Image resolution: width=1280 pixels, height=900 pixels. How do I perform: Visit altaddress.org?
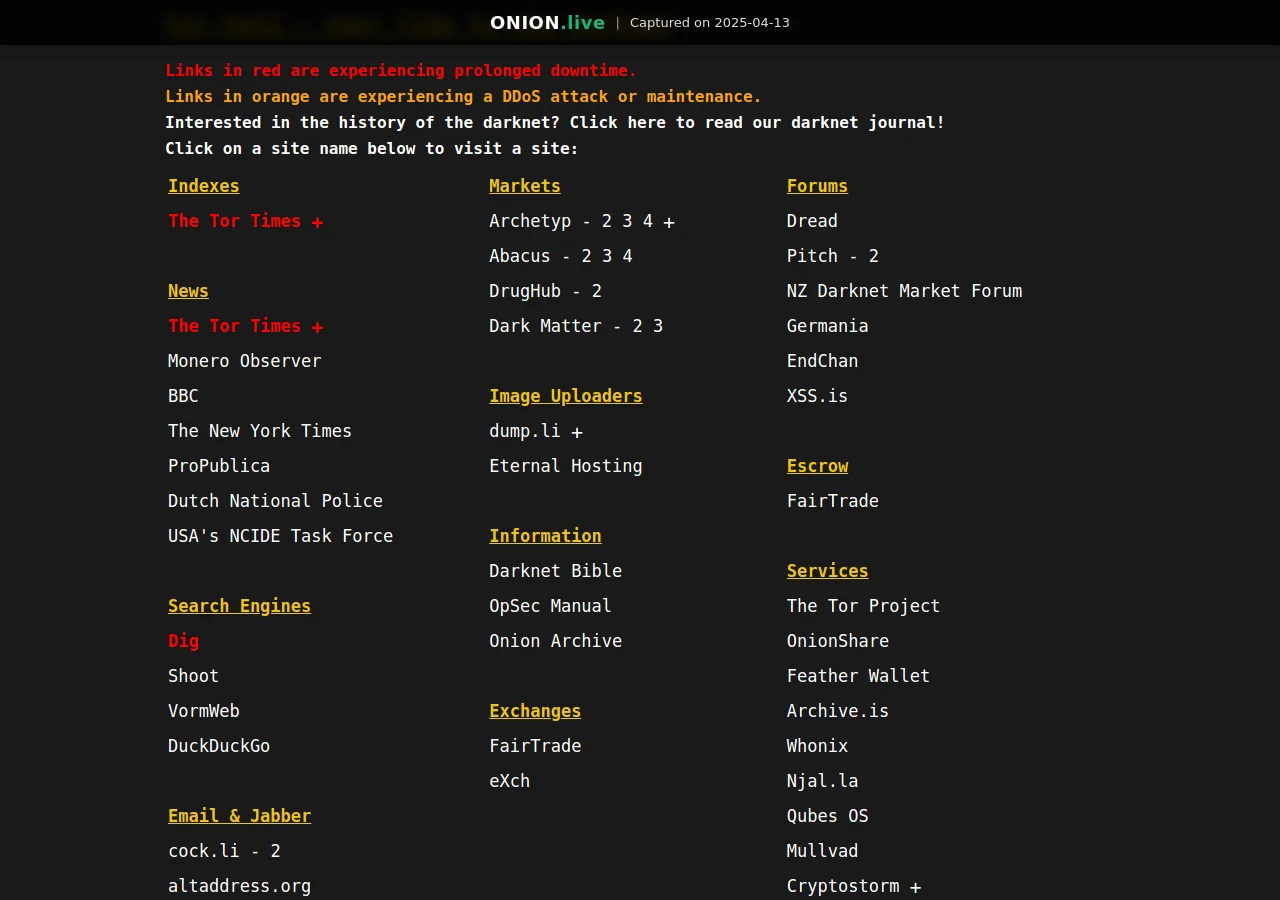(x=239, y=886)
